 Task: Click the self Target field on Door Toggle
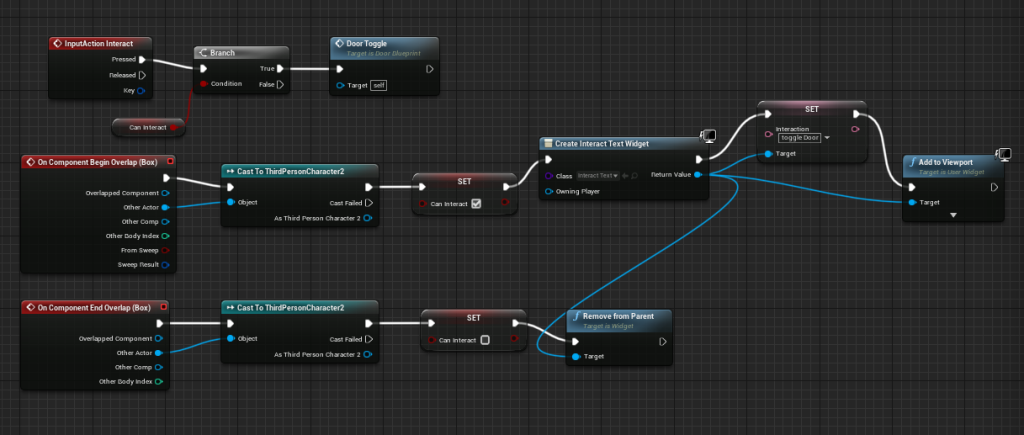click(x=378, y=86)
